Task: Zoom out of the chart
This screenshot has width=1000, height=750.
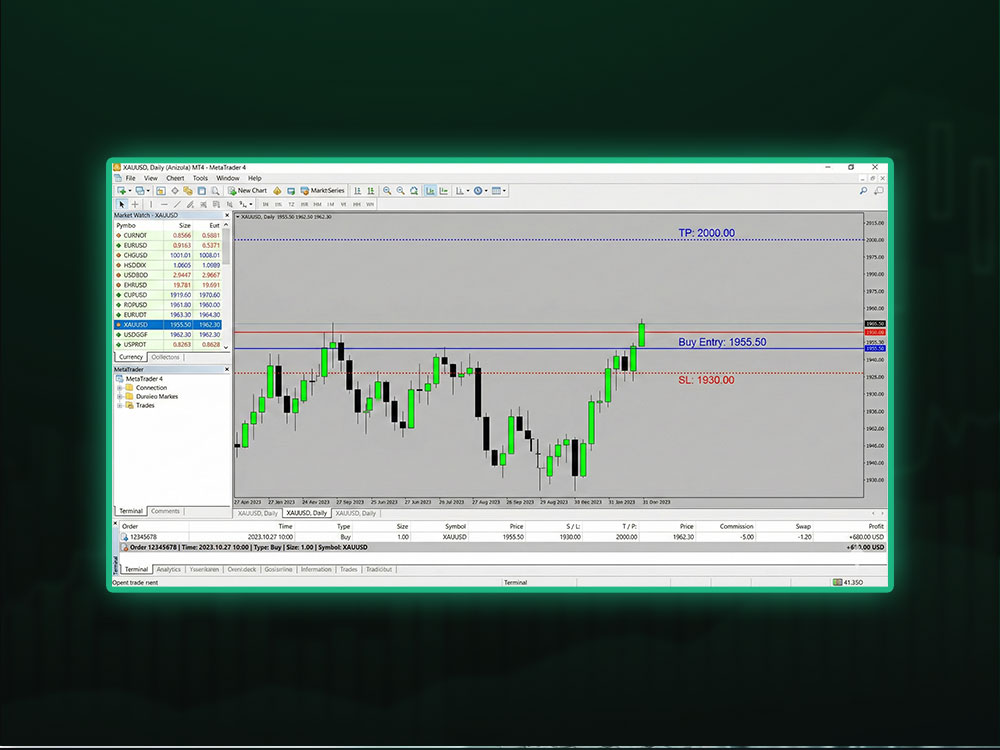Action: [x=401, y=190]
